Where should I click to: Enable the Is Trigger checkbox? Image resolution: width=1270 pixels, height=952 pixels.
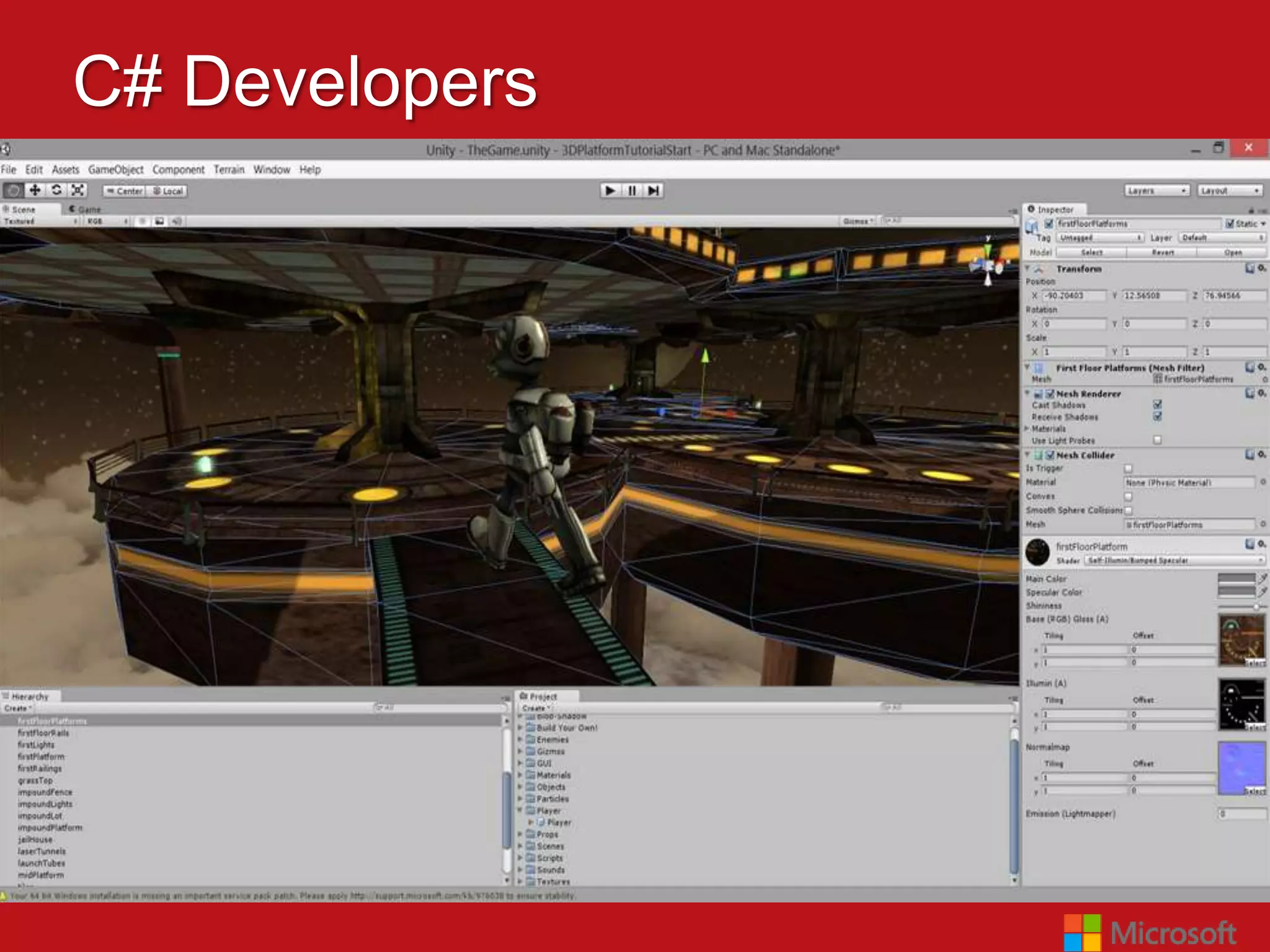click(1129, 468)
